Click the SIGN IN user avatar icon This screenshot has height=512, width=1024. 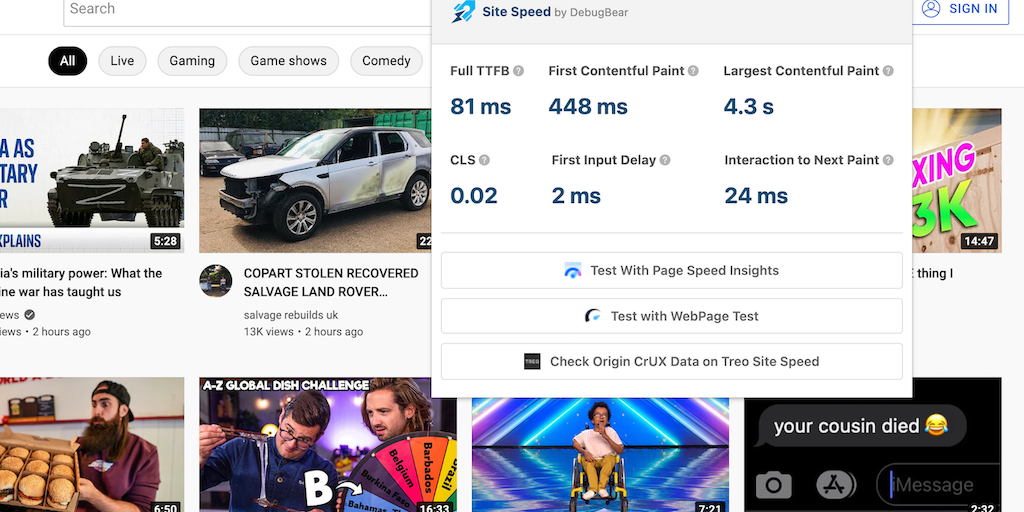[931, 8]
